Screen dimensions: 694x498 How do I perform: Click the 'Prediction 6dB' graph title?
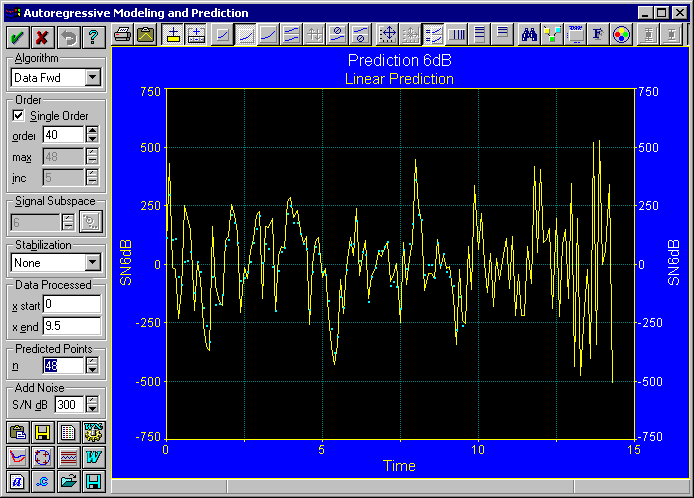point(399,60)
